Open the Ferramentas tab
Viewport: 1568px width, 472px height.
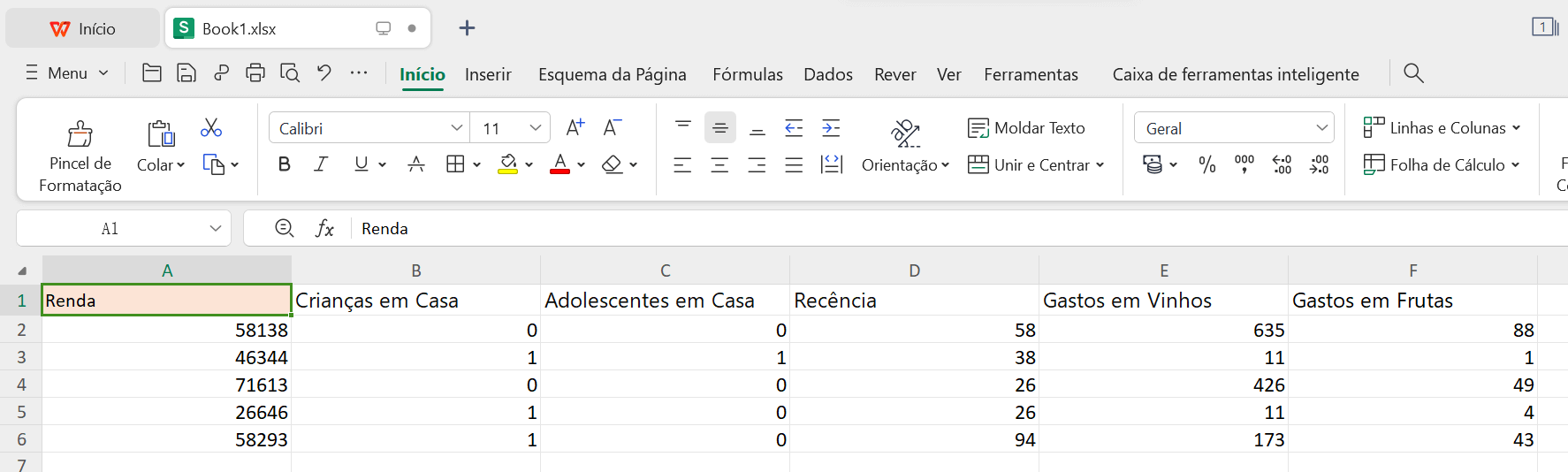pyautogui.click(x=1031, y=74)
